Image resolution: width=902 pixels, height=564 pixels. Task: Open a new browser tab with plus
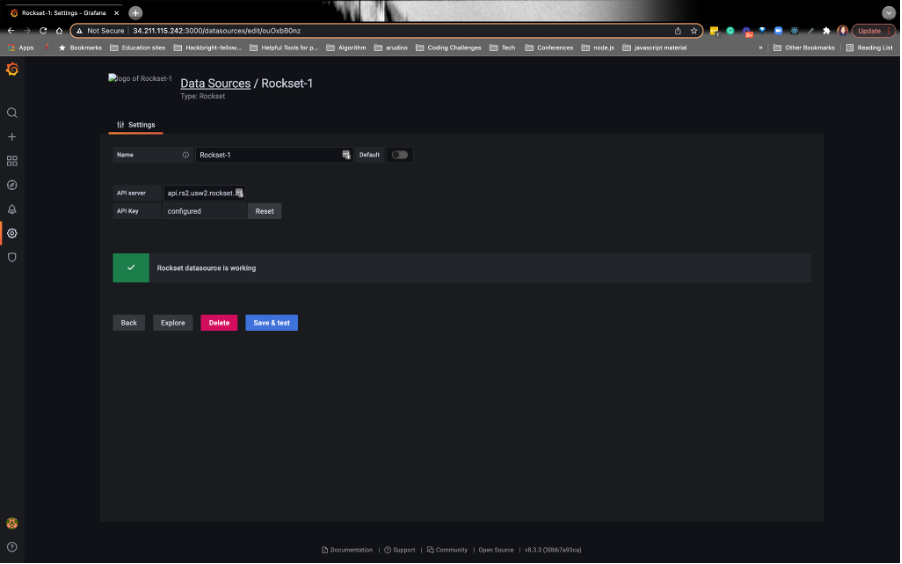point(136,13)
